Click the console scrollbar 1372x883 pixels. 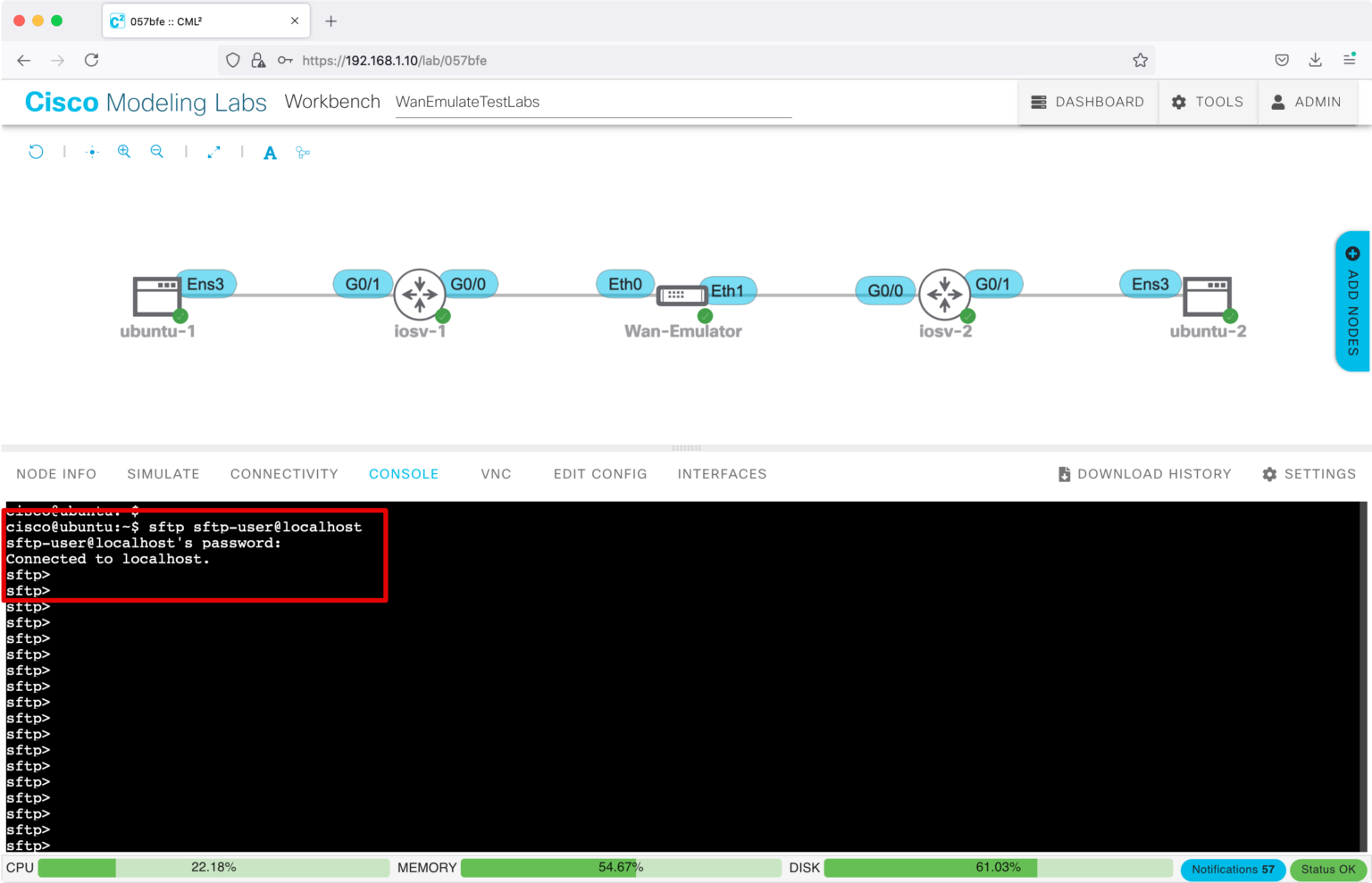pos(1363,676)
